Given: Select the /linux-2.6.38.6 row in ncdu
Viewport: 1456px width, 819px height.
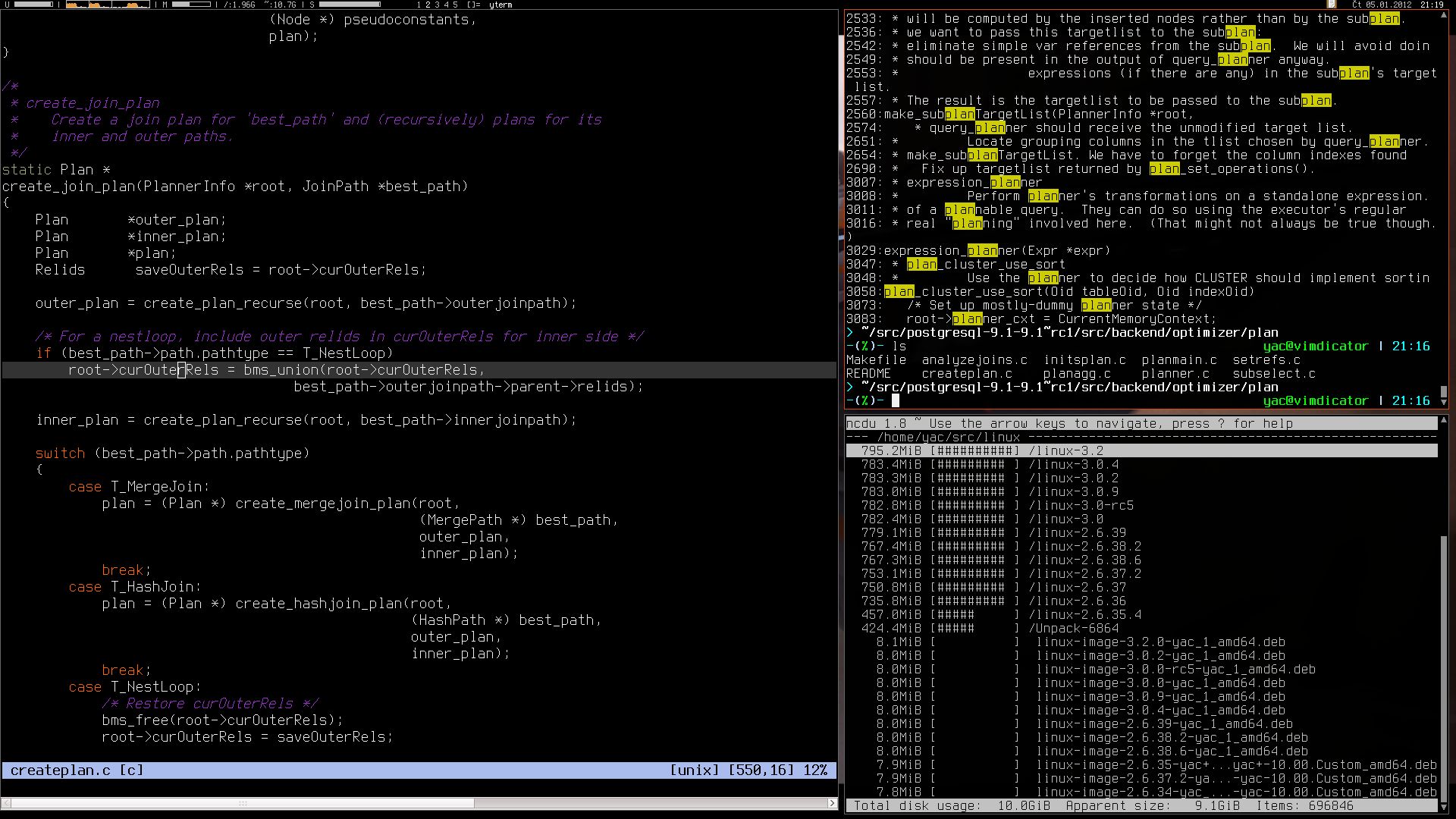Looking at the screenshot, I should tap(1141, 560).
